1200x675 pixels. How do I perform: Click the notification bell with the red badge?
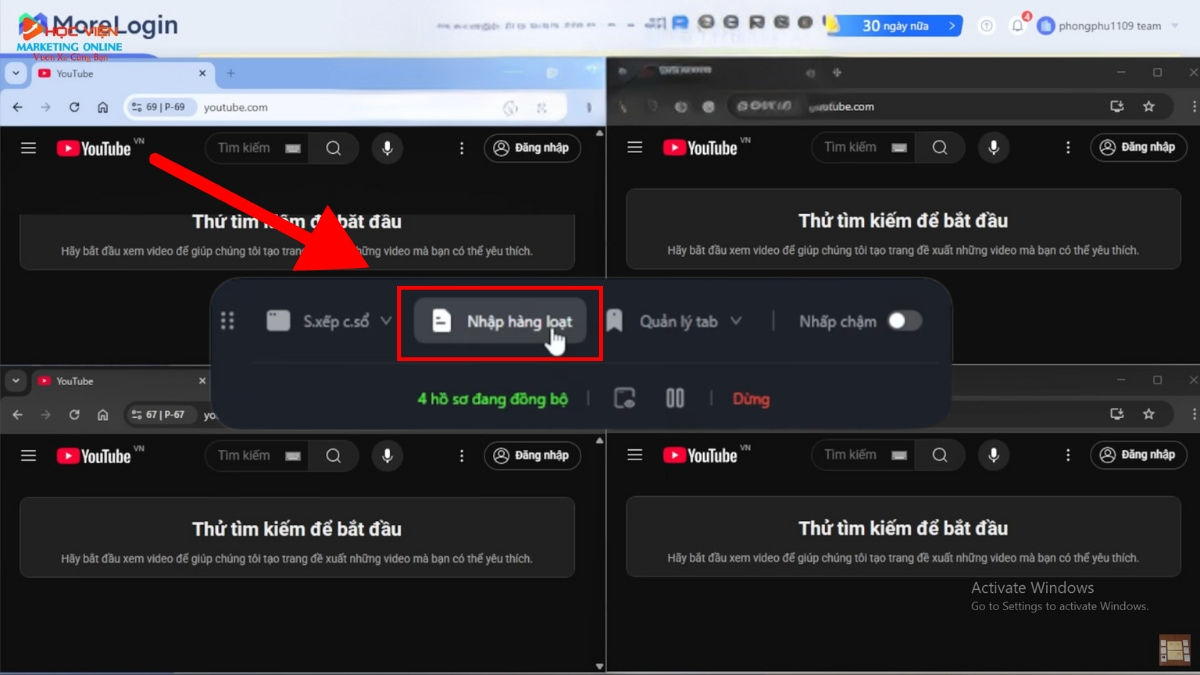(1017, 25)
